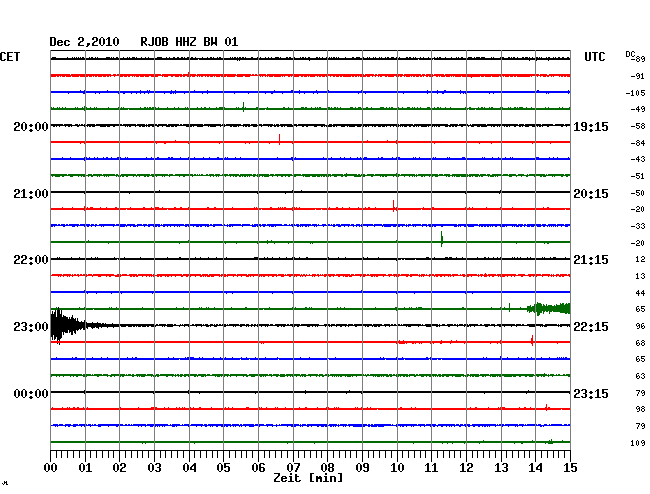Click the "19:15" UTC time label
650x494 pixels.
click(x=591, y=126)
